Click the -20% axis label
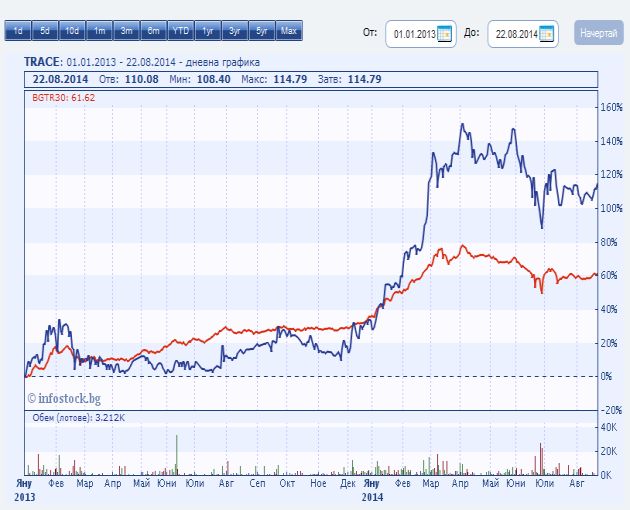Image resolution: width=630 pixels, height=510 pixels. [611, 410]
